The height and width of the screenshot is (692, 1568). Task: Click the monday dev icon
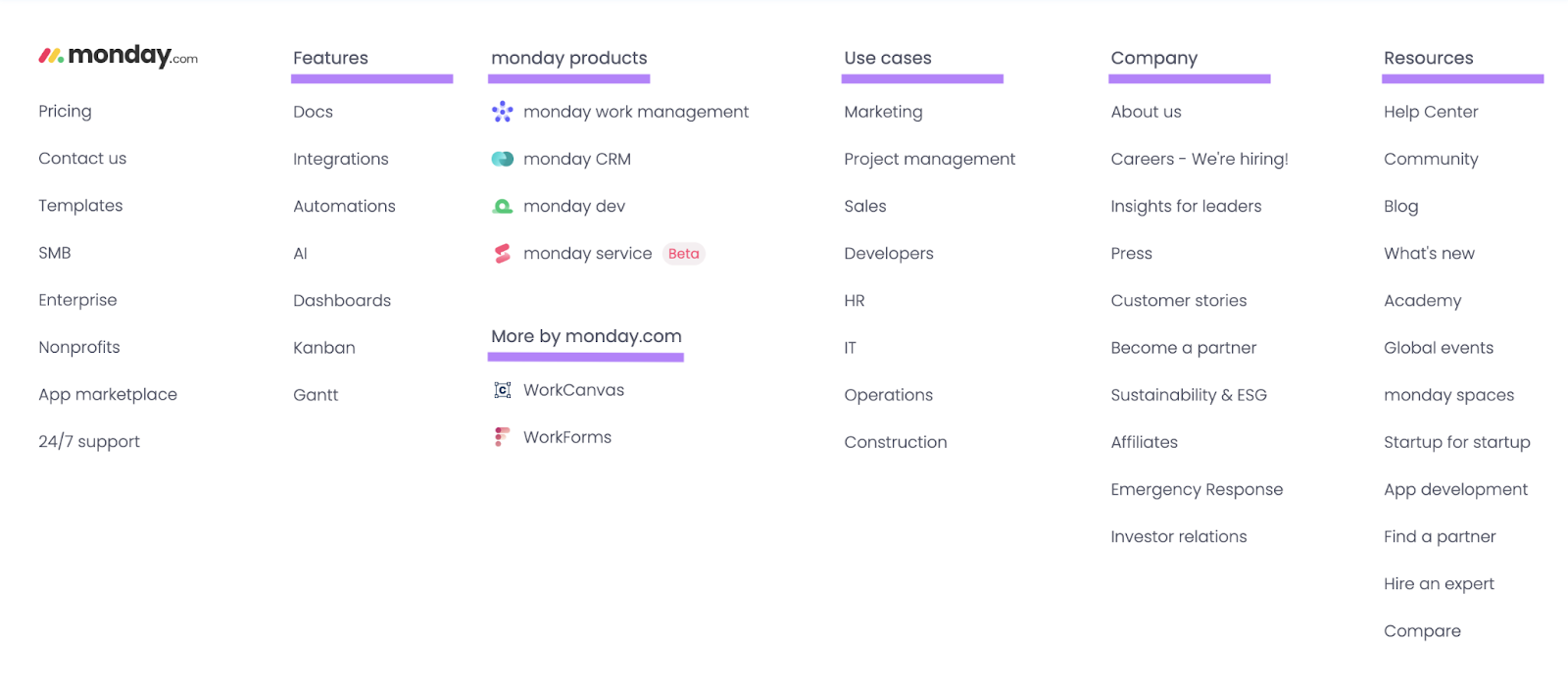[x=501, y=206]
